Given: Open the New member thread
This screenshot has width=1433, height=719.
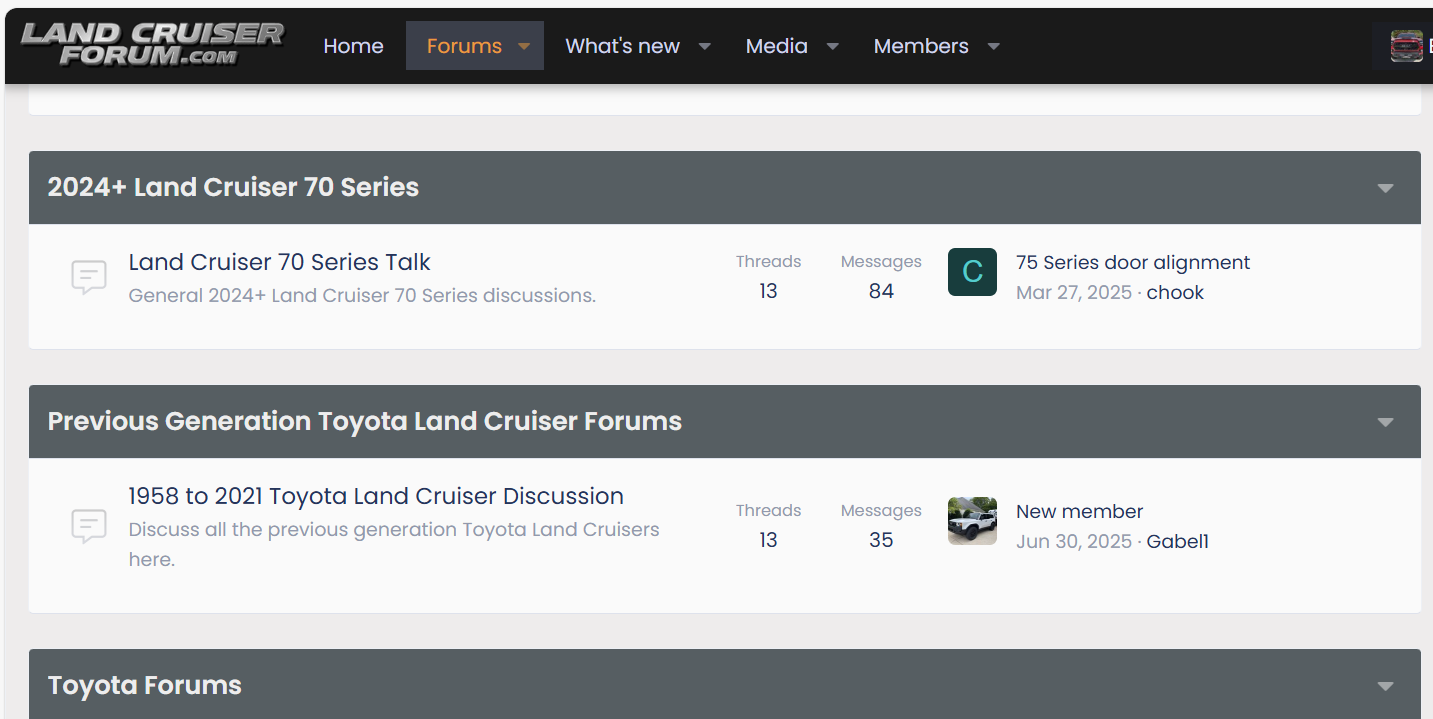Looking at the screenshot, I should click(1079, 511).
